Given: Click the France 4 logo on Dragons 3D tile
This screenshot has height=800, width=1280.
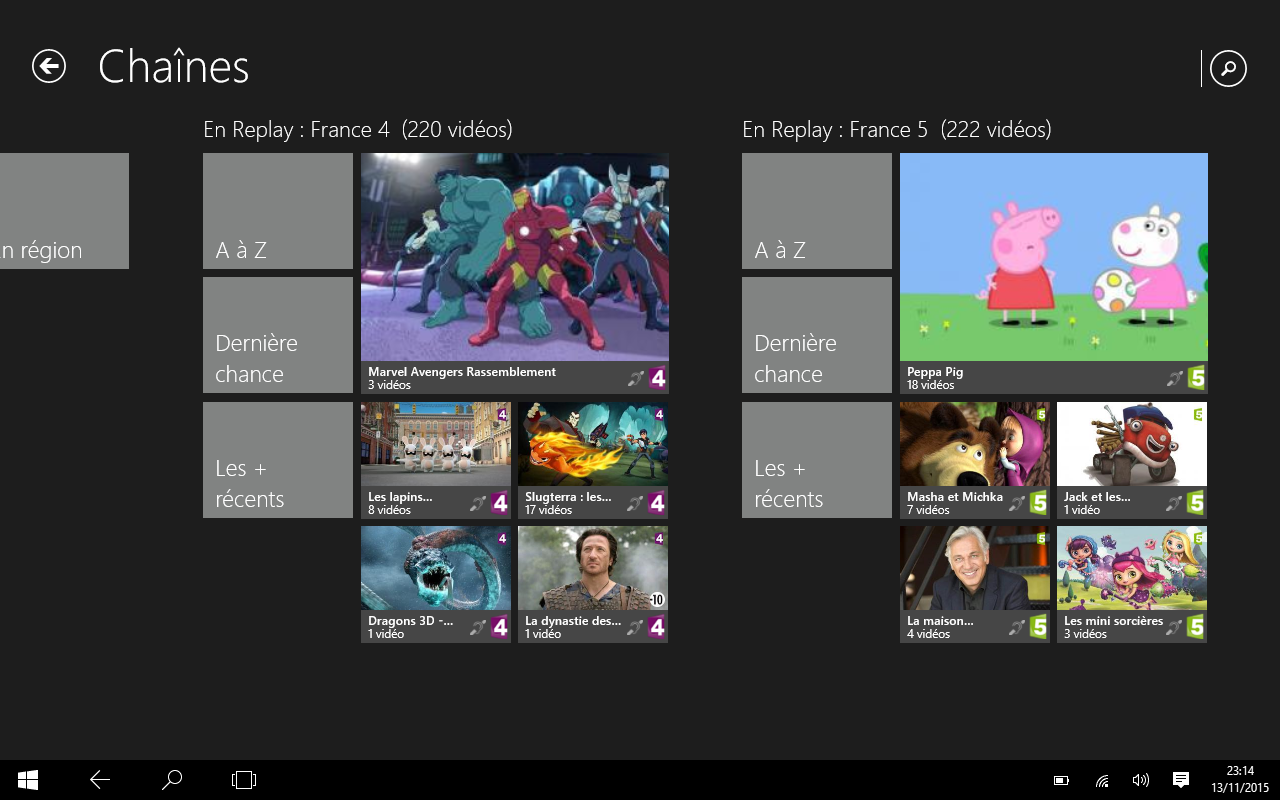Looking at the screenshot, I should [500, 627].
